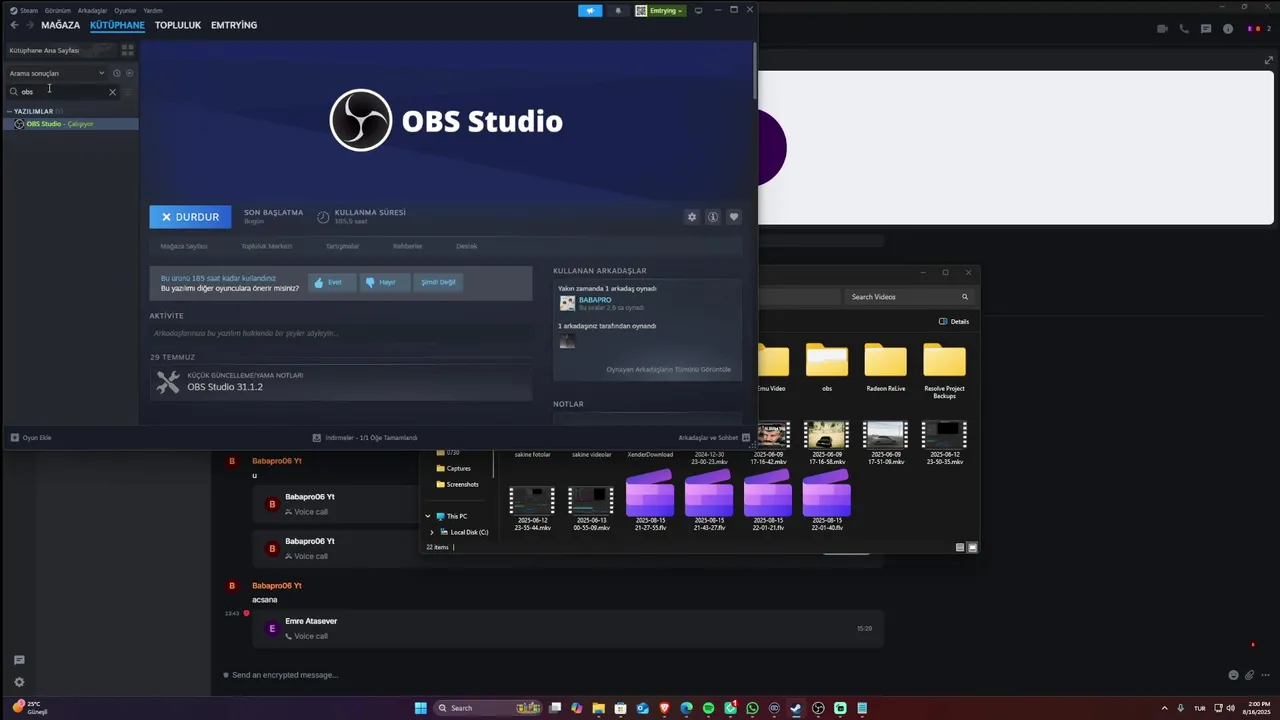Click Steam window vertical scrollbar
The image size is (1280, 720).
(755, 70)
